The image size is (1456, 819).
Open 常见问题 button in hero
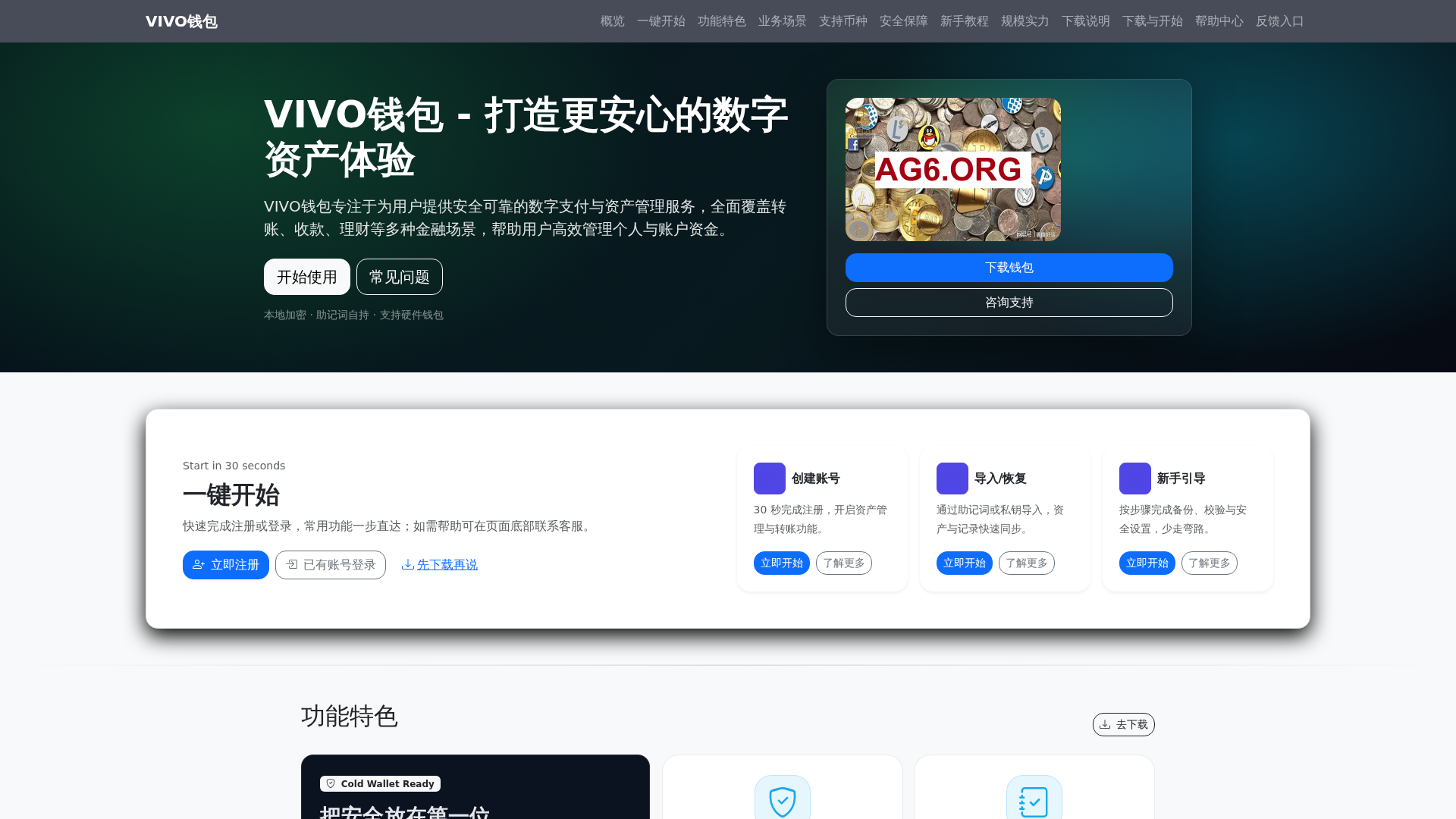400,277
